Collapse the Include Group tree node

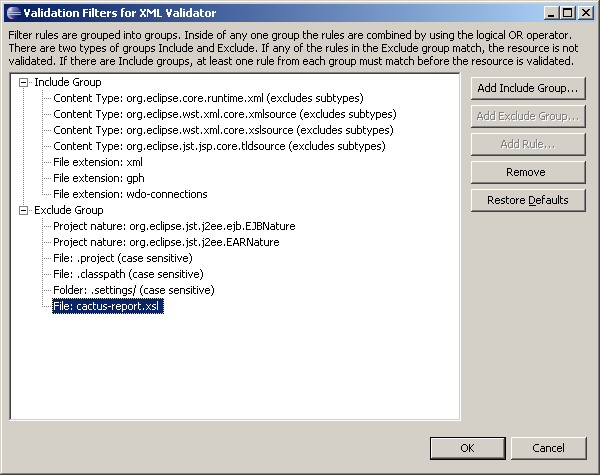(x=23, y=82)
